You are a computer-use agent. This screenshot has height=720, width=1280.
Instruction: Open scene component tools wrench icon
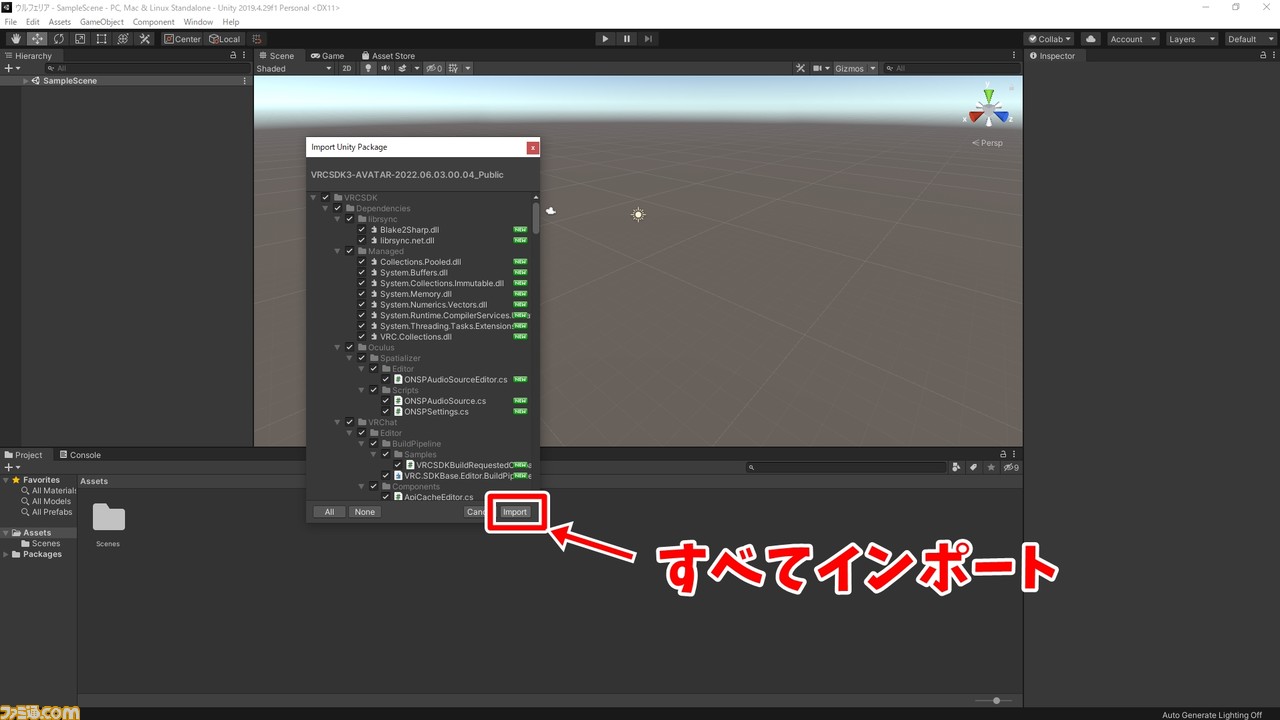(800, 68)
